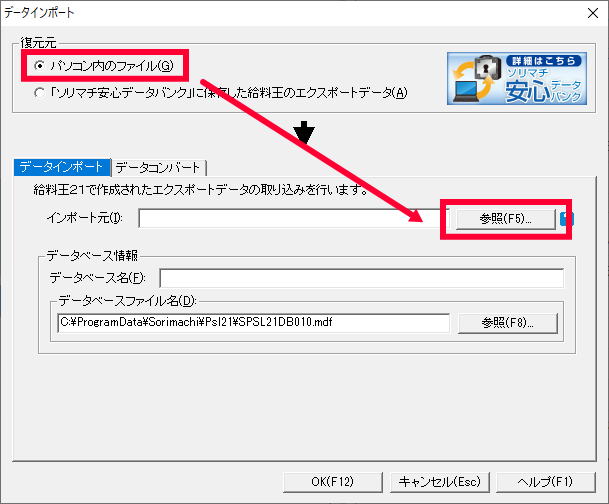Click the データインポート title bar text
The image size is (609, 504).
click(40, 12)
